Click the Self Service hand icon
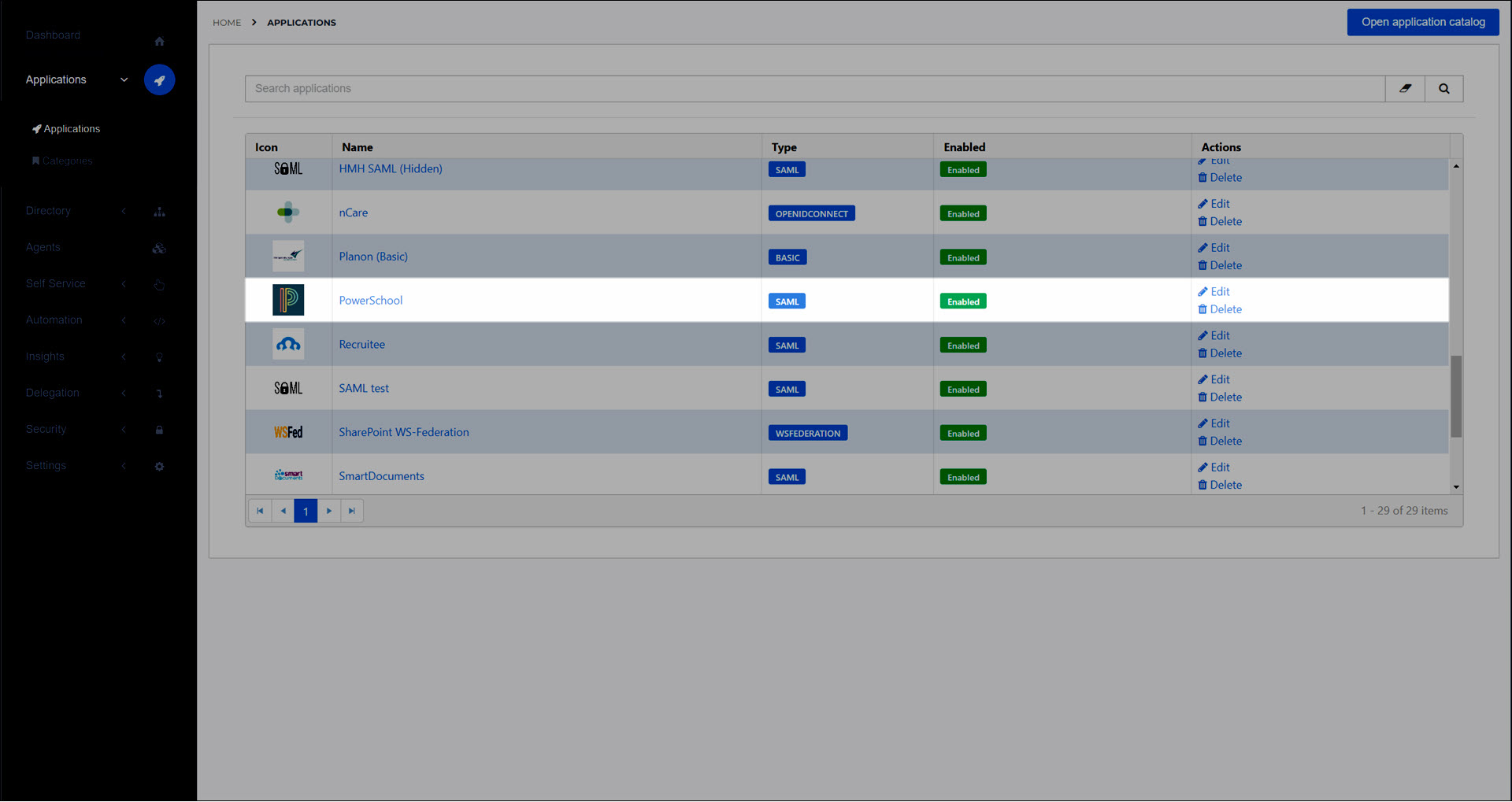 (159, 284)
